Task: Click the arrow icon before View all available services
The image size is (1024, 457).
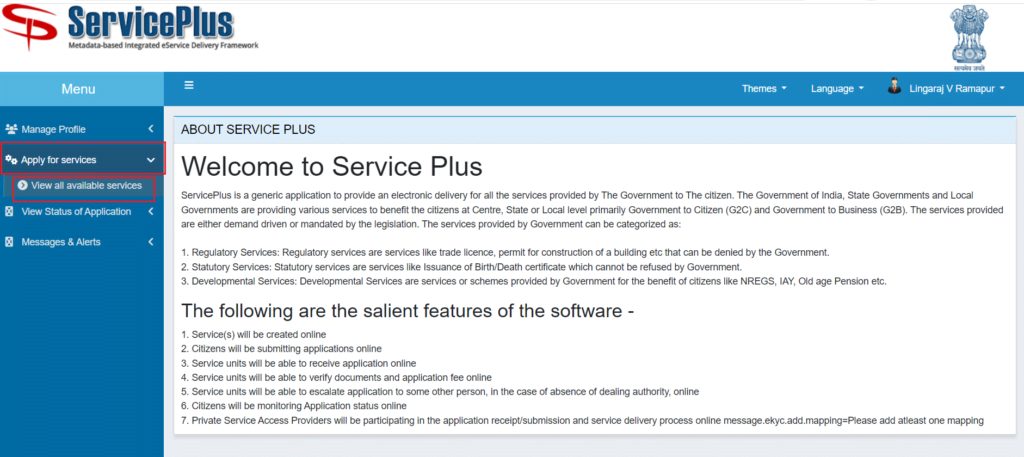Action: coord(23,185)
